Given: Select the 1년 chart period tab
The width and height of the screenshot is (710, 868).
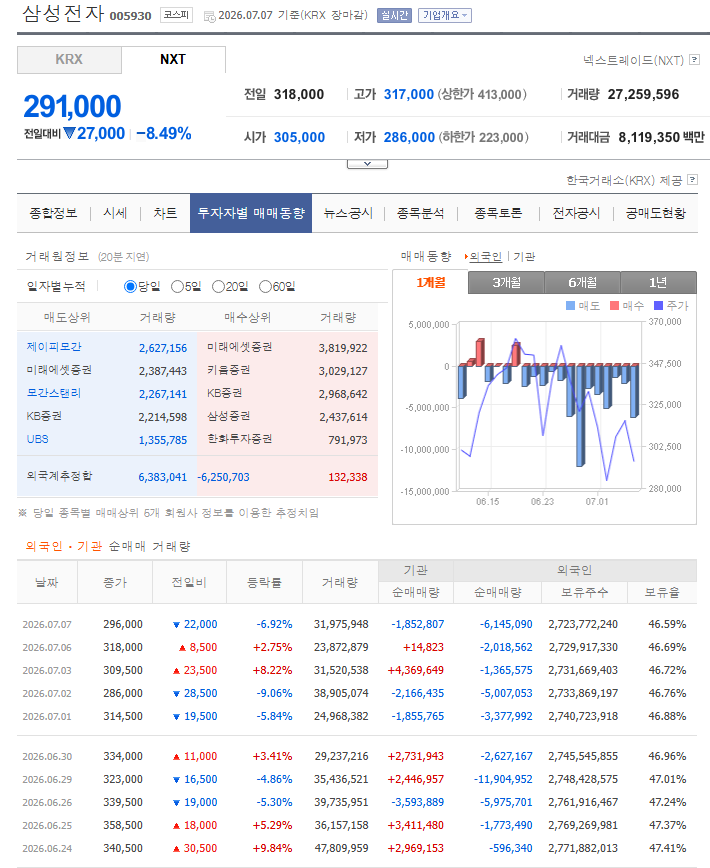Looking at the screenshot, I should tap(658, 283).
